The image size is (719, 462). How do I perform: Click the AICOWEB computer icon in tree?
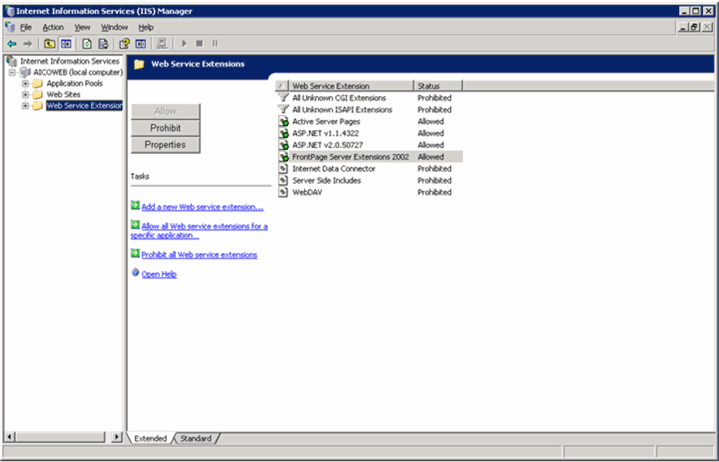pyautogui.click(x=25, y=72)
